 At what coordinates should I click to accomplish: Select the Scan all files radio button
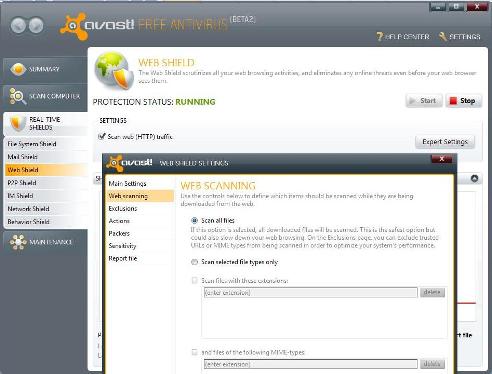pyautogui.click(x=194, y=220)
